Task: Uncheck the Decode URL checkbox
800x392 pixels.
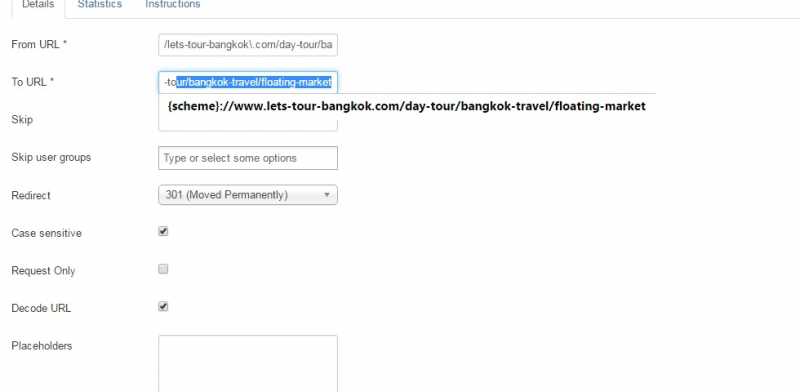Action: tap(163, 307)
